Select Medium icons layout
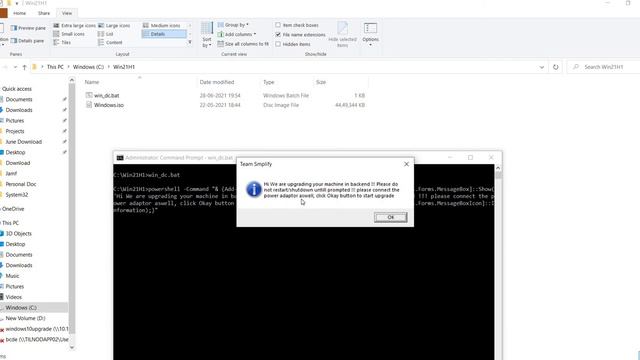The height and width of the screenshot is (360, 640). click(162, 25)
